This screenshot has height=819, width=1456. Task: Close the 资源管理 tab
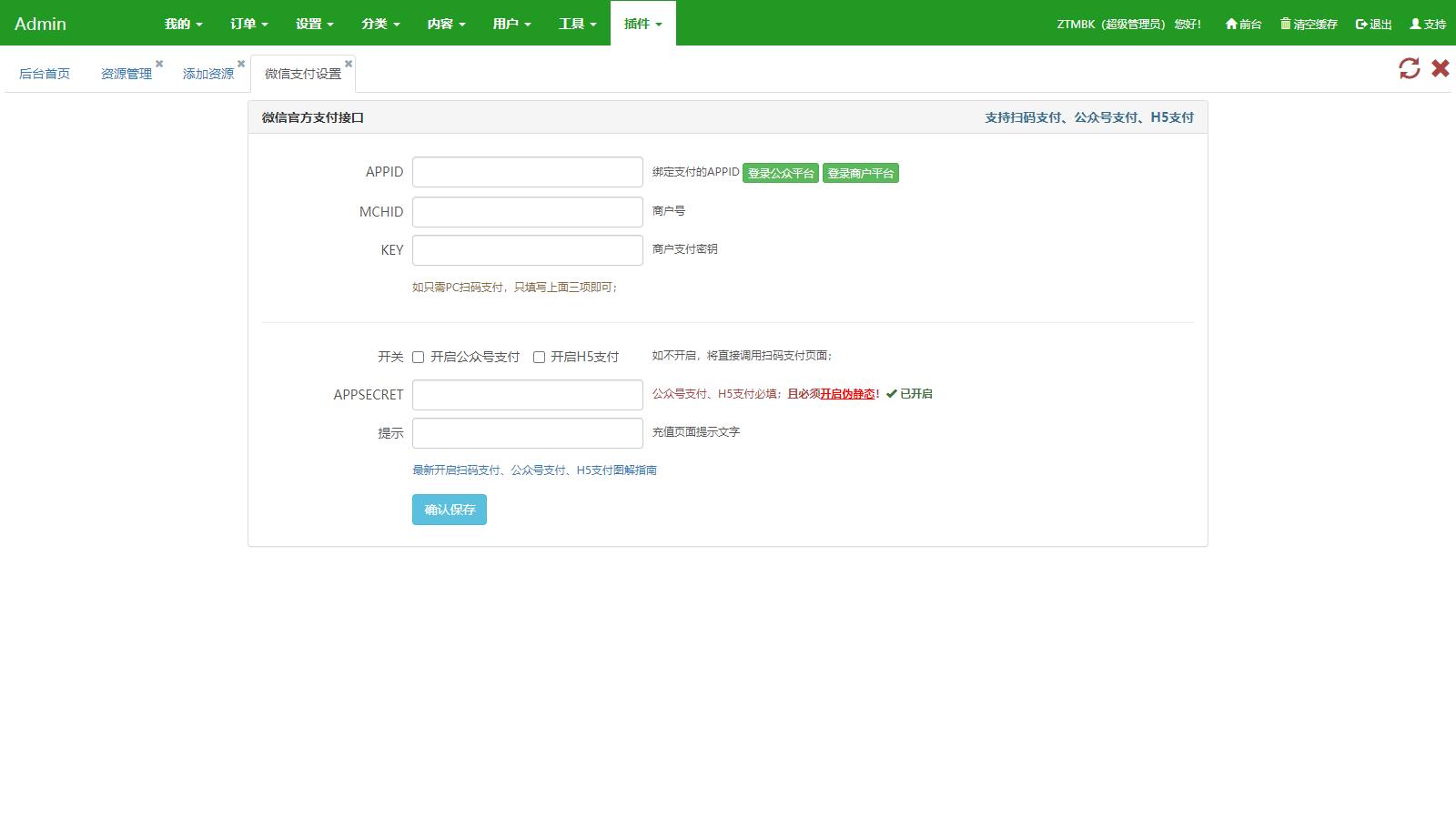[160, 64]
